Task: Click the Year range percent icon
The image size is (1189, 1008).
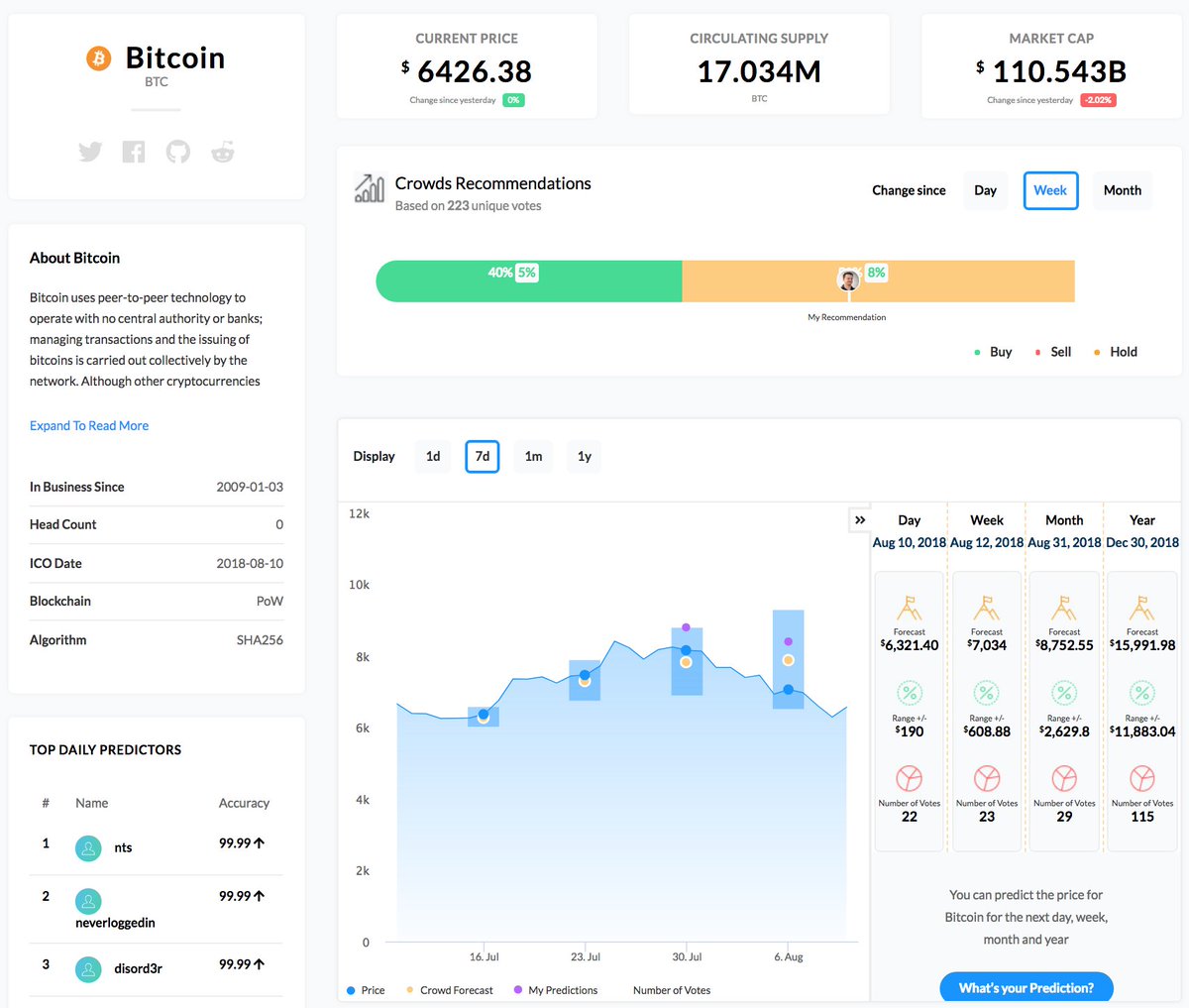Action: coord(1142,693)
